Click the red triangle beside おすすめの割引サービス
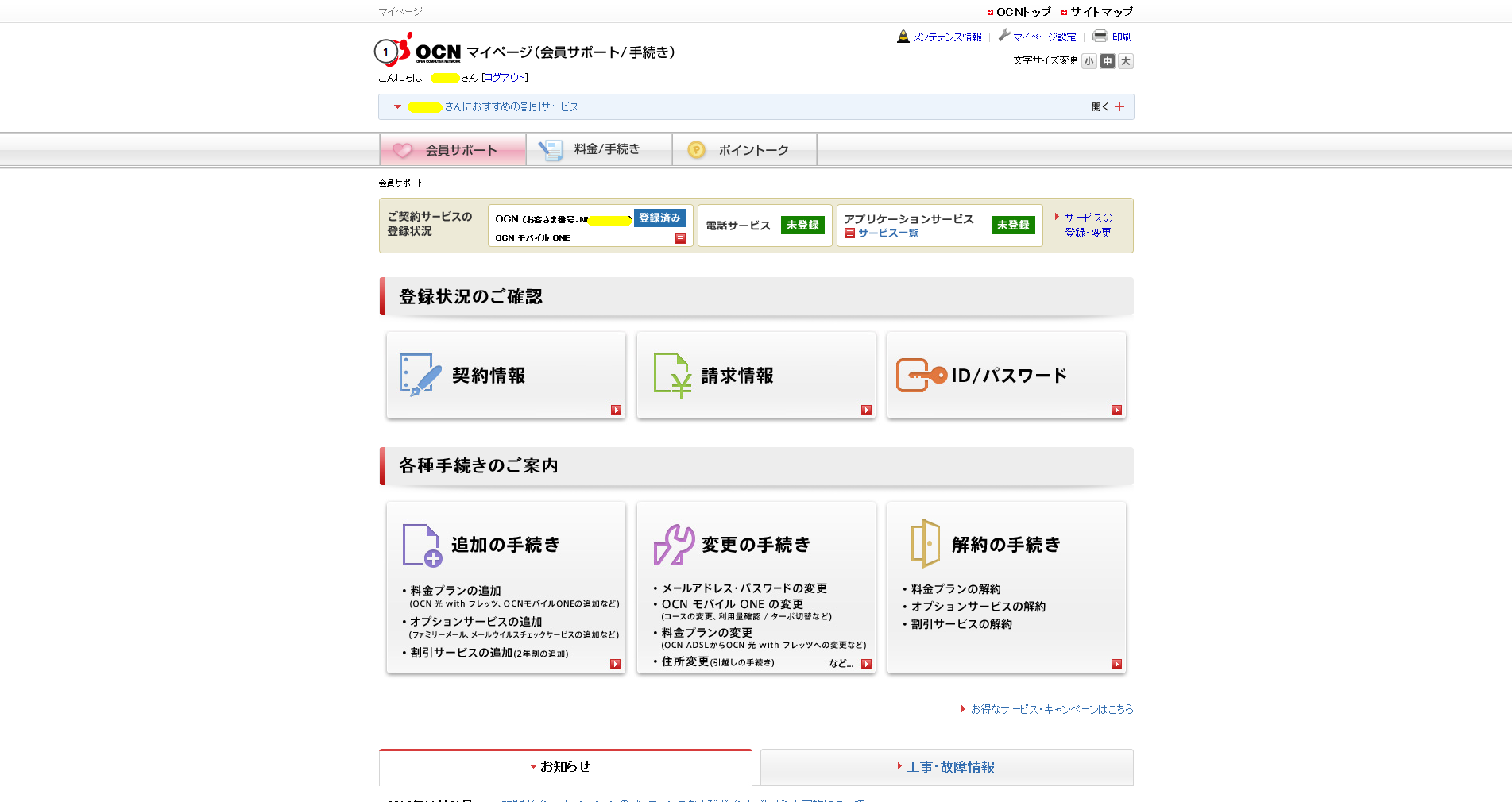 tap(397, 106)
